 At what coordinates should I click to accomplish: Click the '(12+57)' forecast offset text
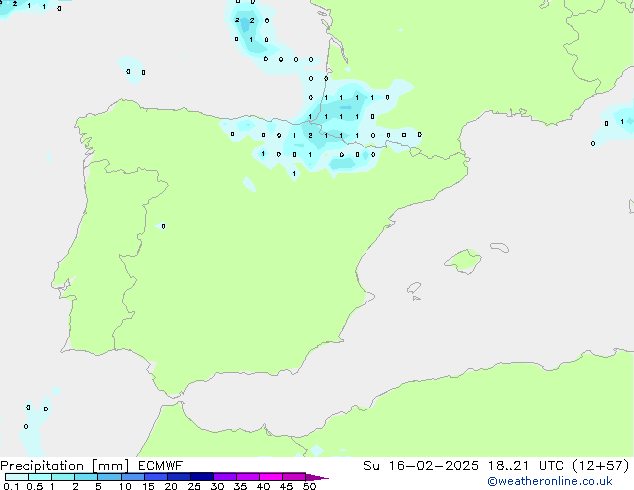point(601,466)
